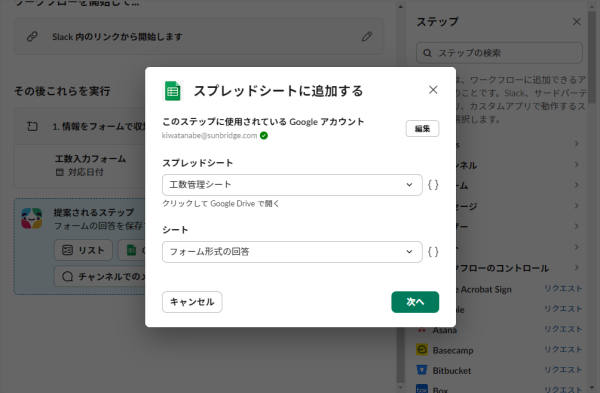The height and width of the screenshot is (393, 600).
Task: Click 編集 to change Google account
Action: click(422, 129)
